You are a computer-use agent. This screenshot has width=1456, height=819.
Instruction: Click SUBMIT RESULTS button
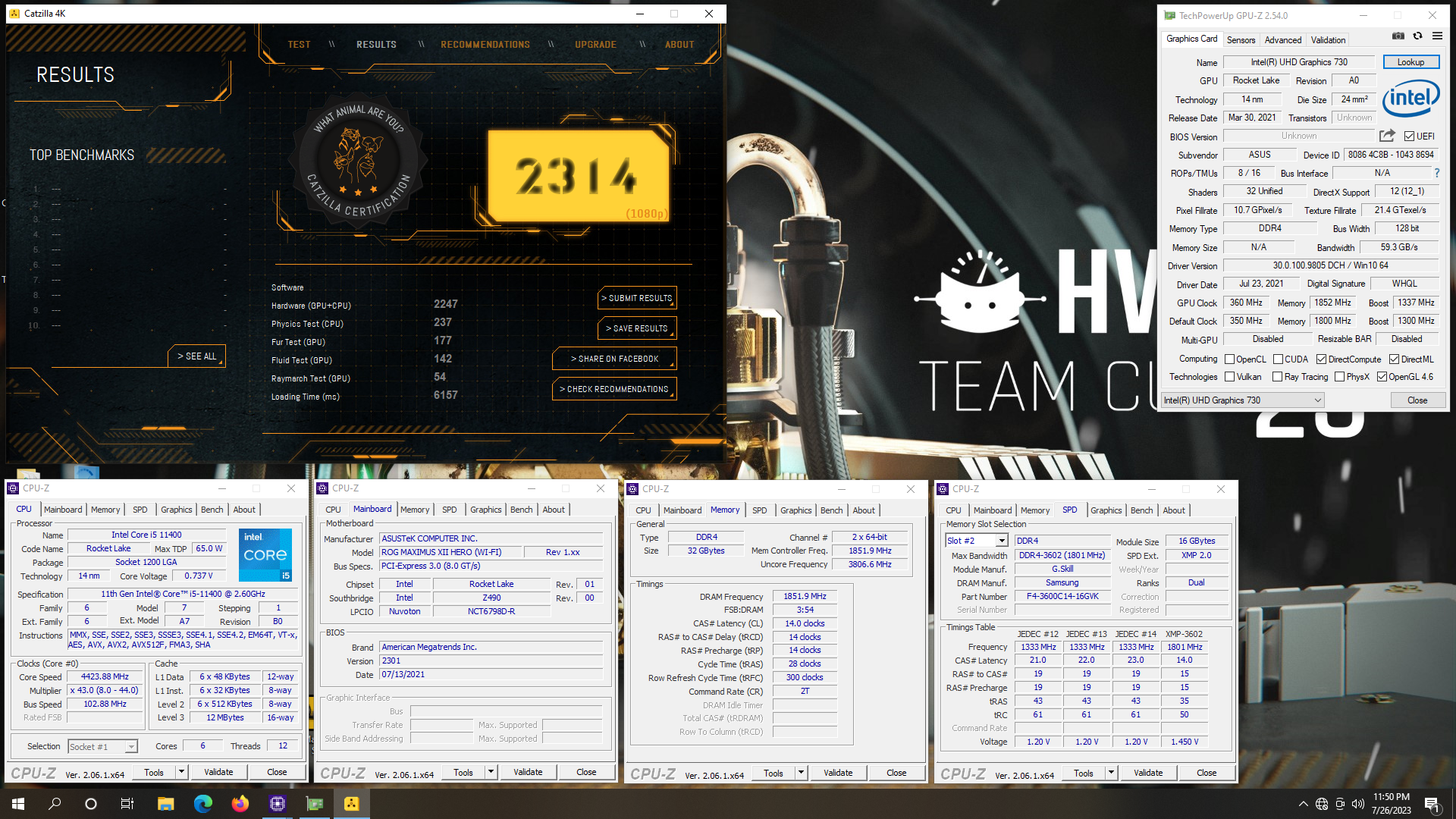637,298
